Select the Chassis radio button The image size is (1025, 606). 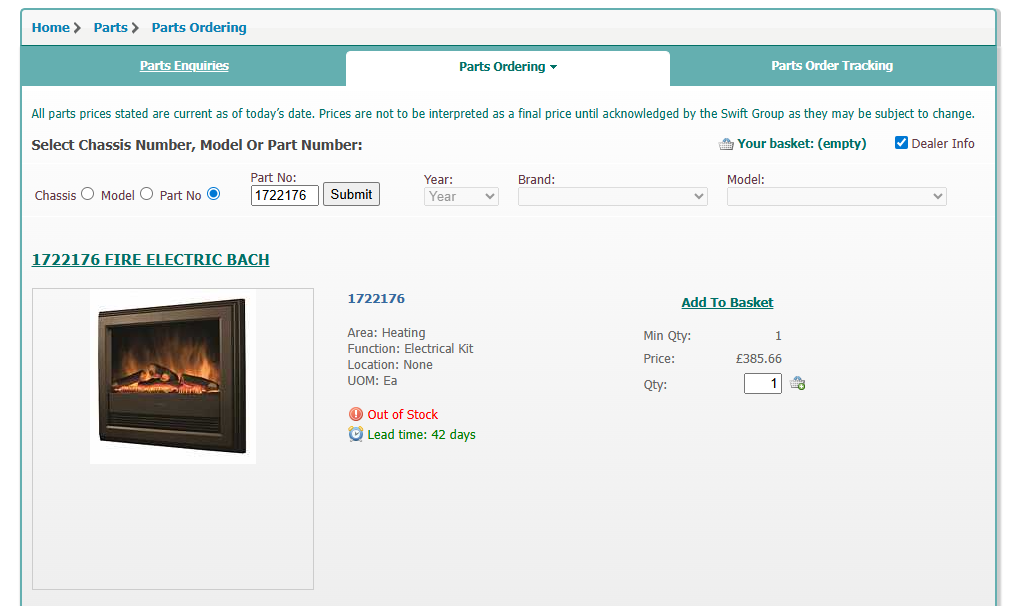pos(87,194)
